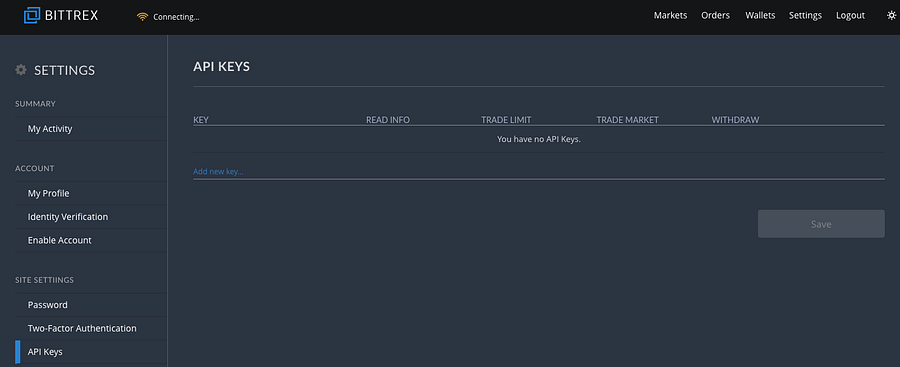Click the Settings gear icon in sidebar
This screenshot has height=367, width=900.
[x=21, y=70]
